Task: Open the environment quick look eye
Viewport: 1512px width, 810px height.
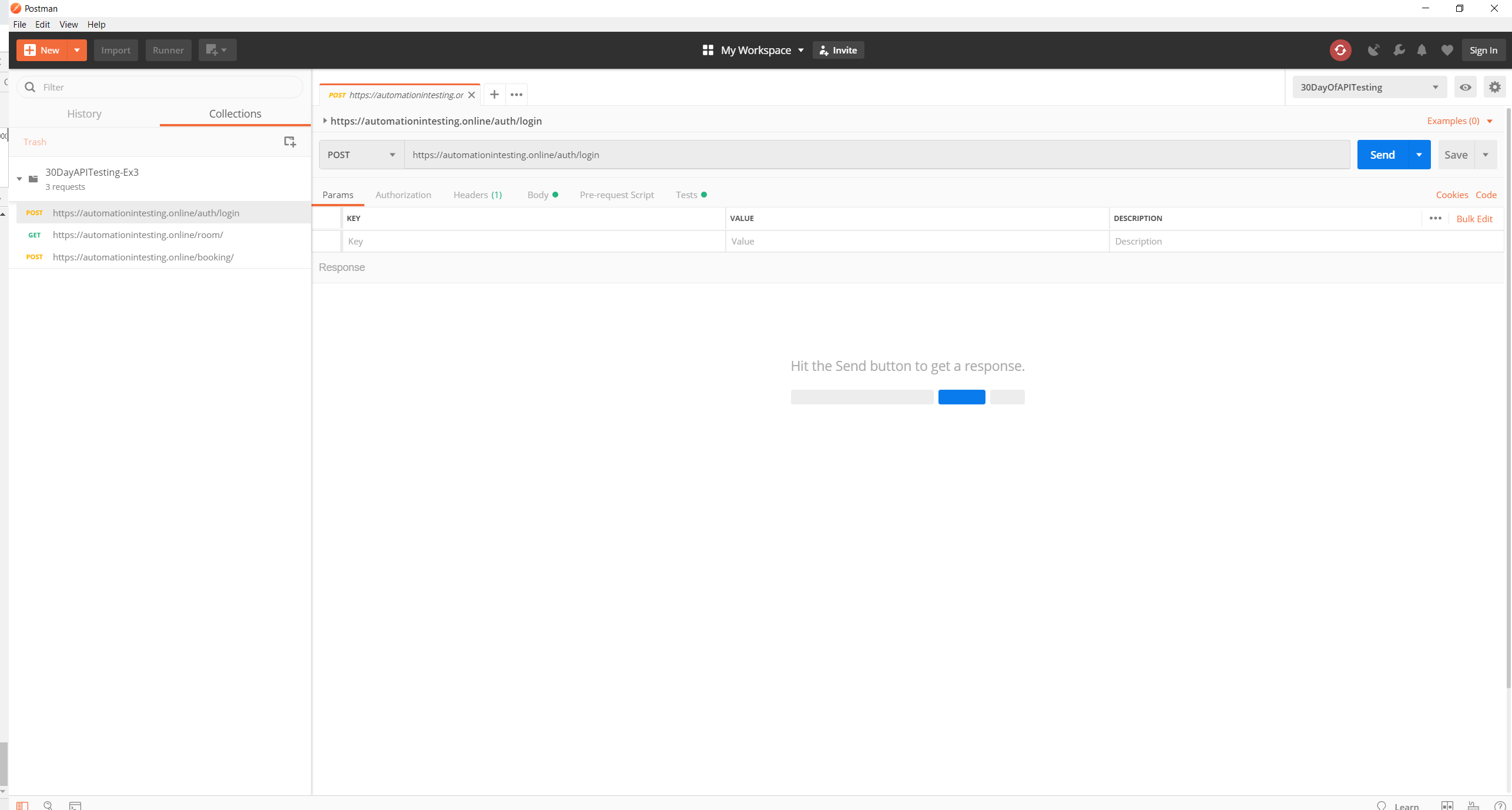Action: point(1466,87)
